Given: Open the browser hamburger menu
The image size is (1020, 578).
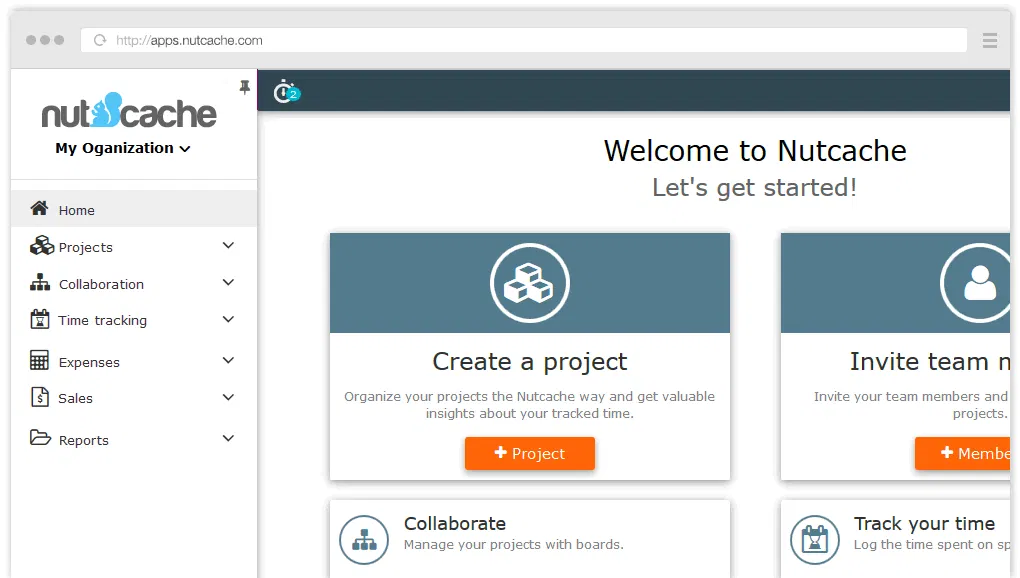Looking at the screenshot, I should [989, 40].
